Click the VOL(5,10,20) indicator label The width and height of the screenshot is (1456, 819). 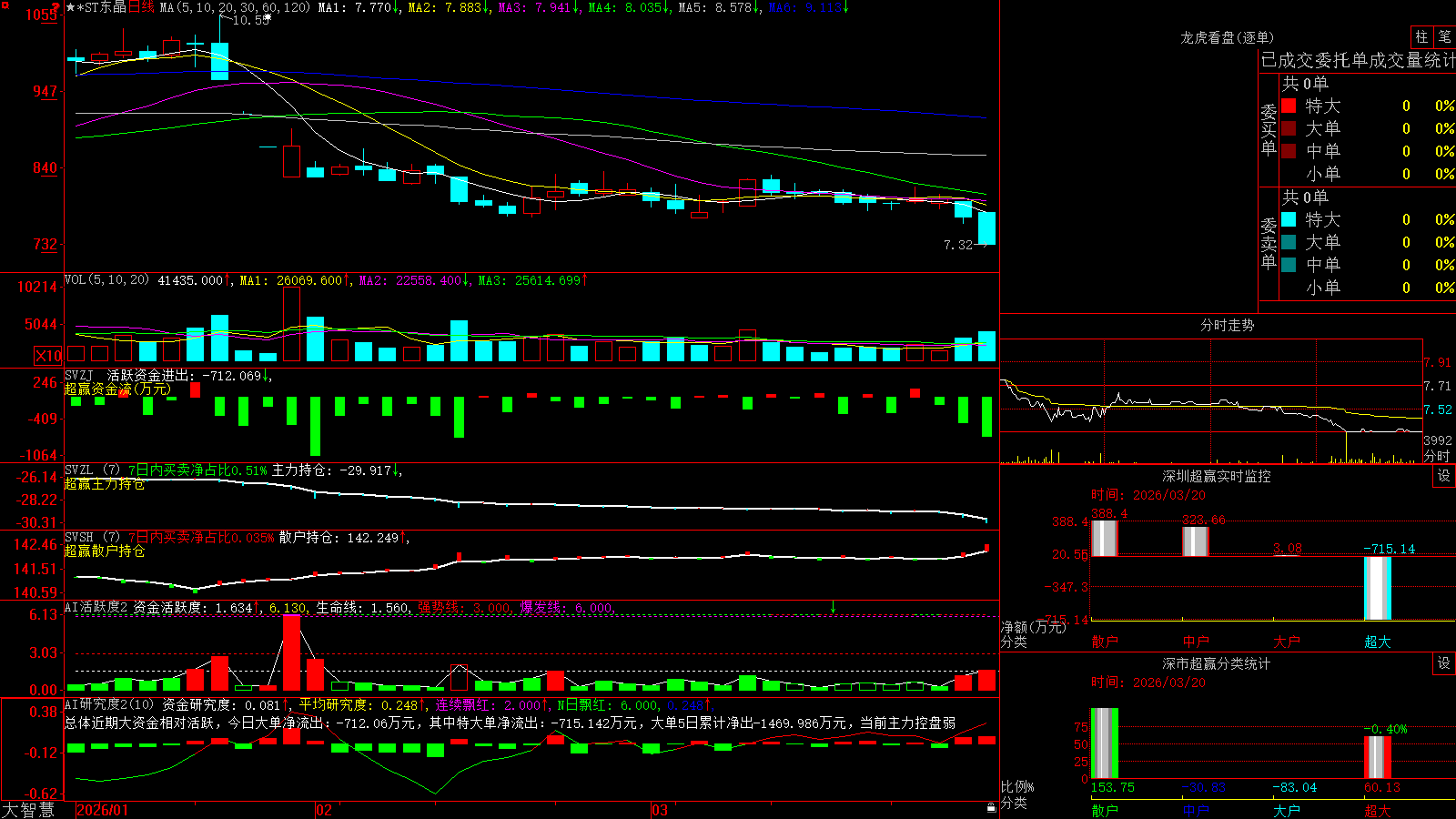click(x=106, y=280)
